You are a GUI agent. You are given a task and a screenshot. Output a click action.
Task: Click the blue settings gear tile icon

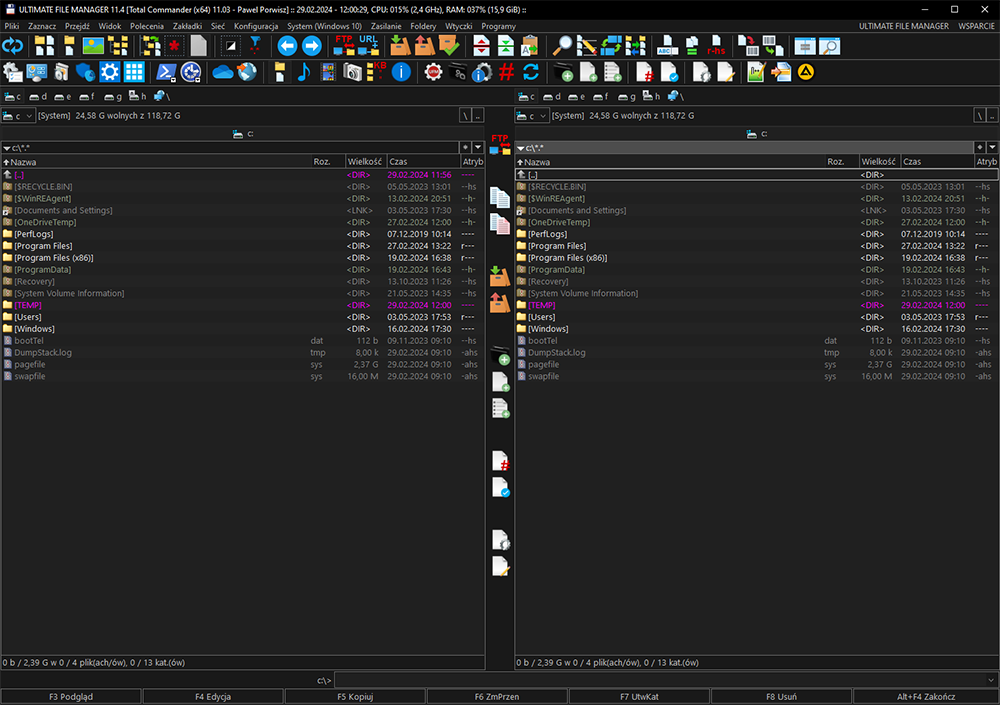pyautogui.click(x=110, y=72)
